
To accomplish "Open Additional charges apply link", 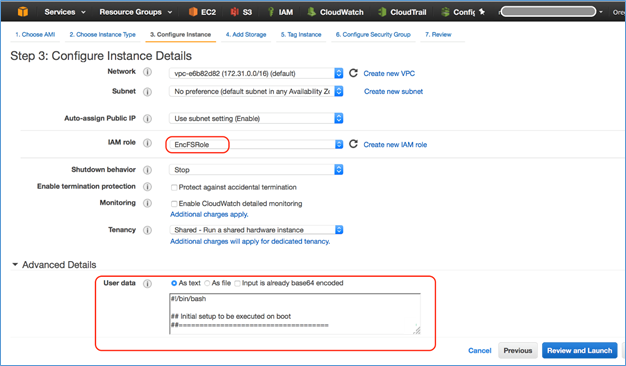I will point(209,214).
